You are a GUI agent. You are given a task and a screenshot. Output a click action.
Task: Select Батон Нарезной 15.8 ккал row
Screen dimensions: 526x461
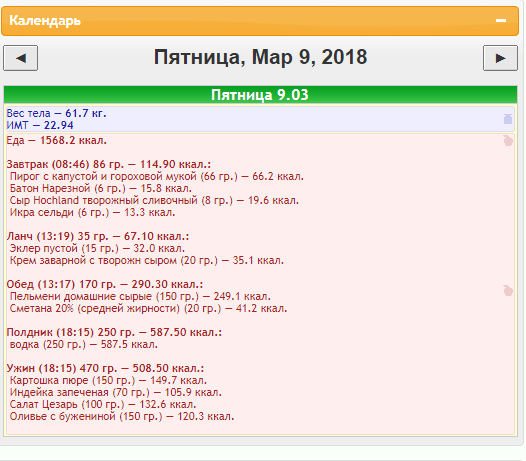pos(101,189)
